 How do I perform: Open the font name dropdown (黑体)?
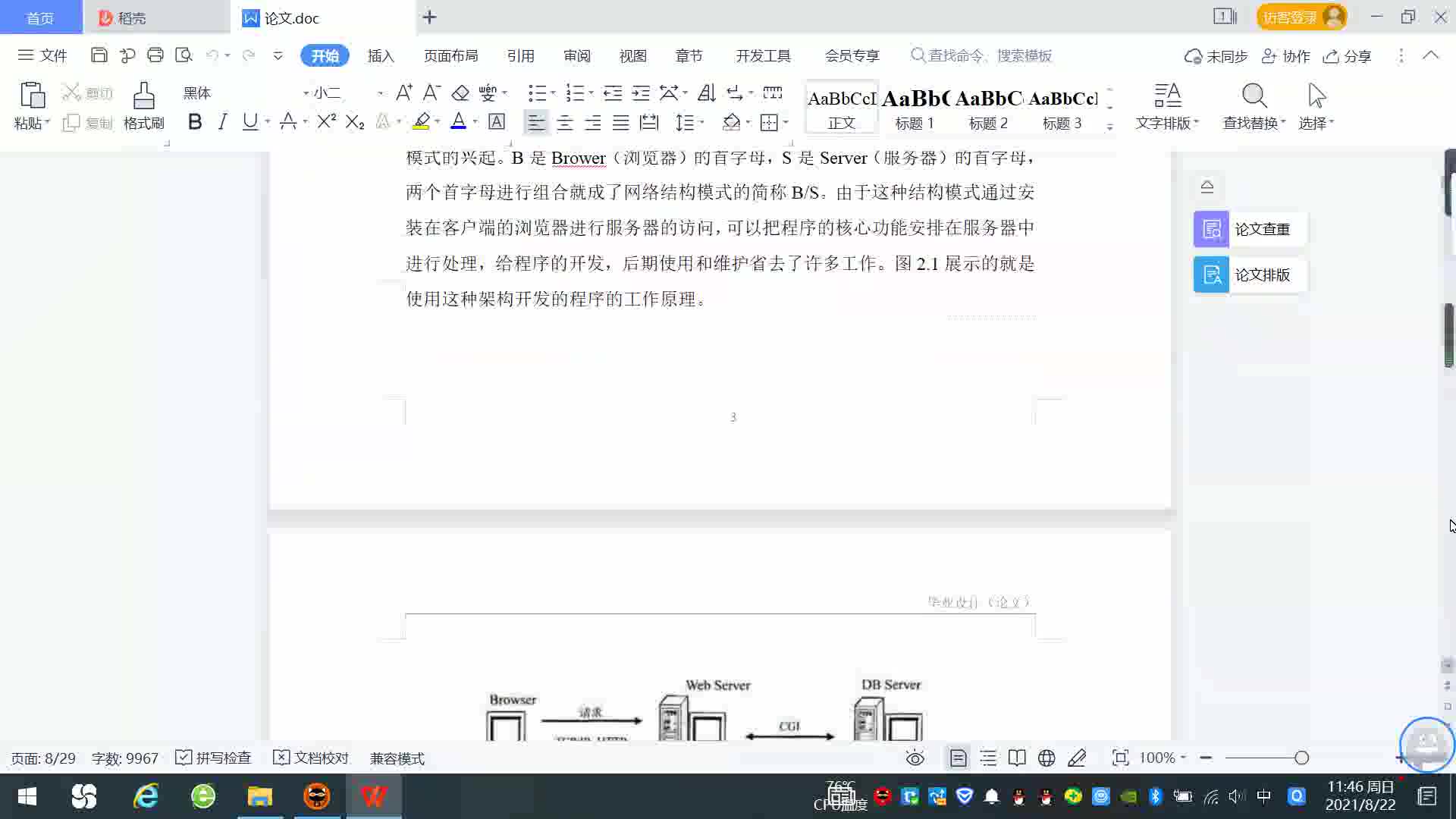306,93
